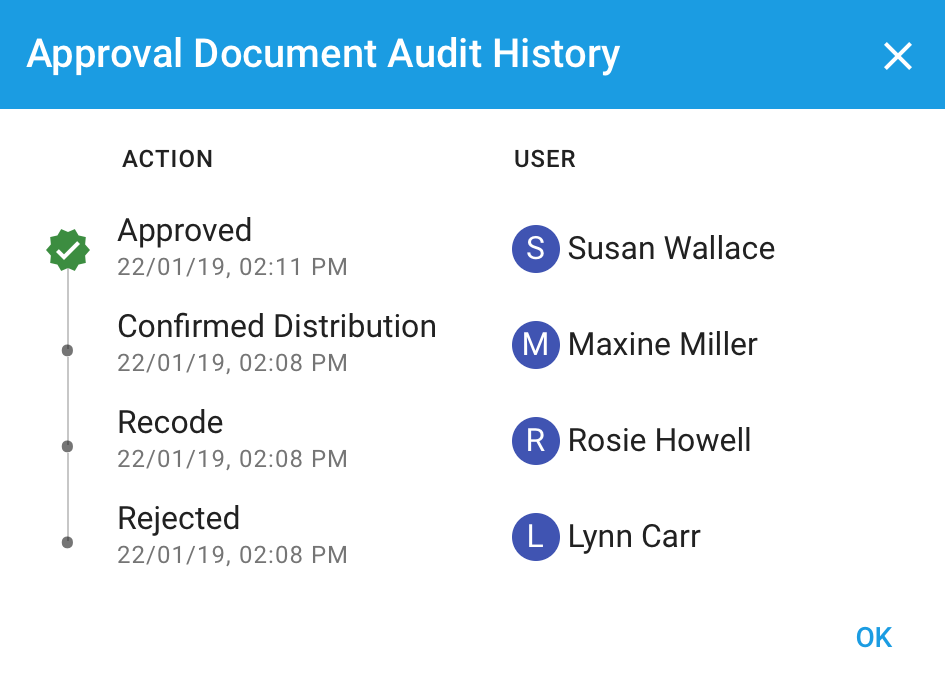This screenshot has height=684, width=945.
Task: Select Maxine Miller's avatar icon
Action: (x=536, y=345)
